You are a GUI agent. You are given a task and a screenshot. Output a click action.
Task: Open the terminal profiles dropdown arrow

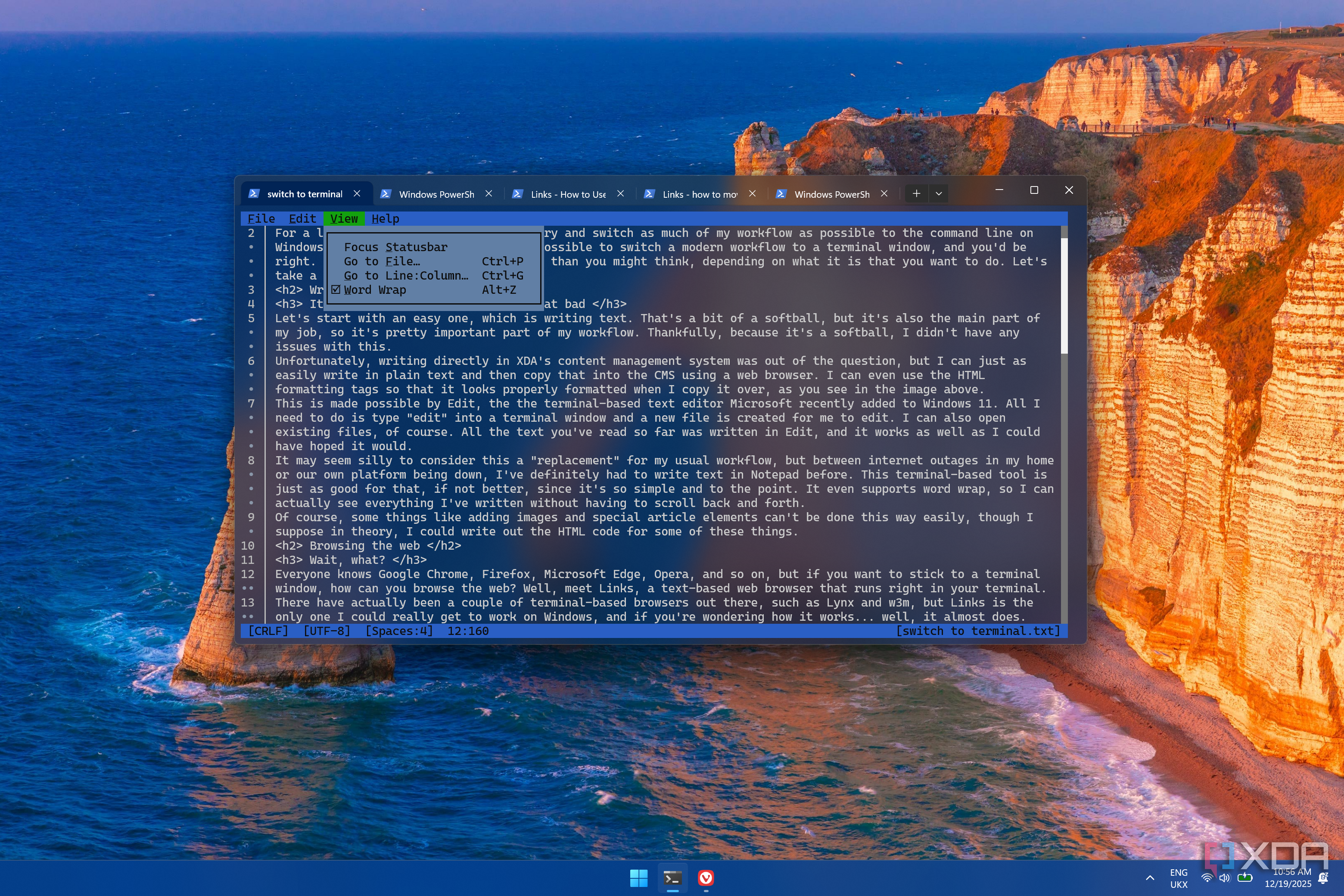coord(938,194)
